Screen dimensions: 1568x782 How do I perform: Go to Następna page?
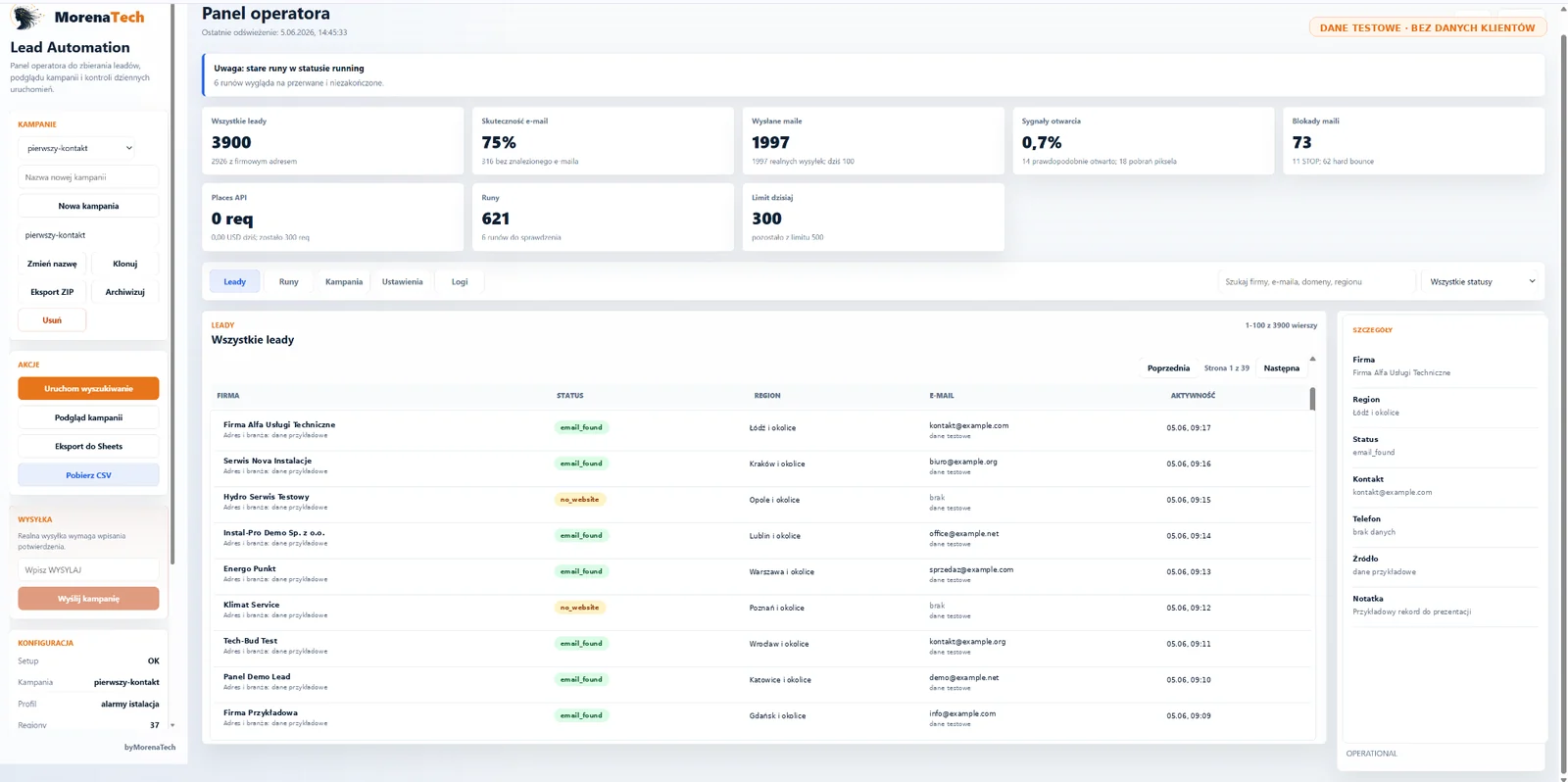point(1281,368)
